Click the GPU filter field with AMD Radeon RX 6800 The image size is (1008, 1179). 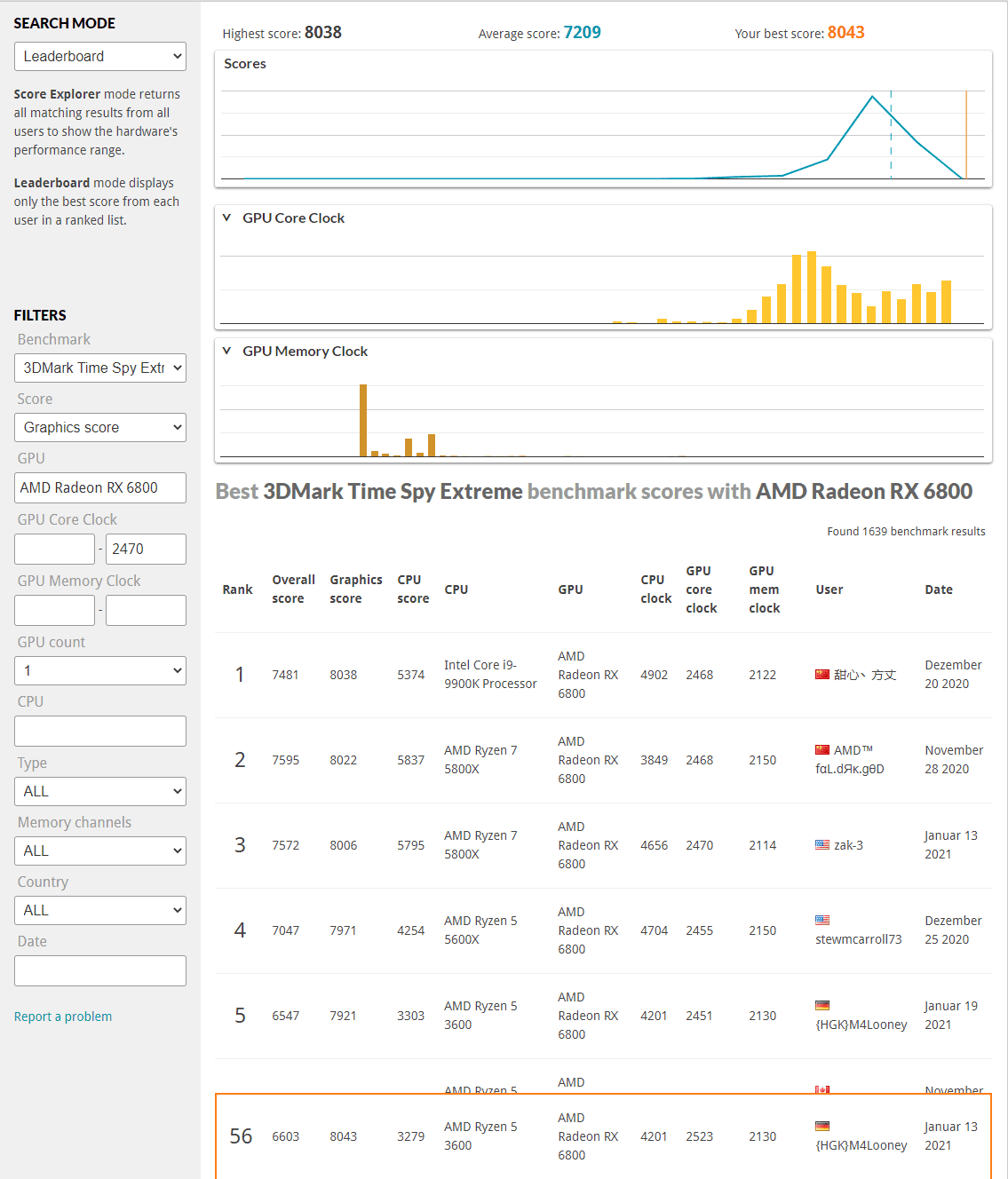pos(100,487)
